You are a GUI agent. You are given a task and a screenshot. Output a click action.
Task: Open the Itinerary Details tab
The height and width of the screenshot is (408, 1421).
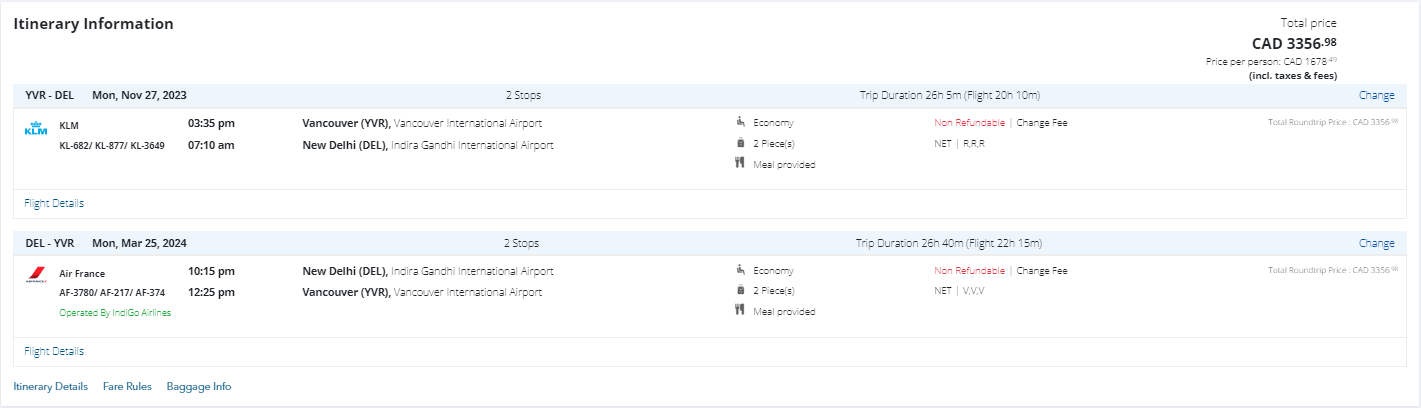[50, 386]
